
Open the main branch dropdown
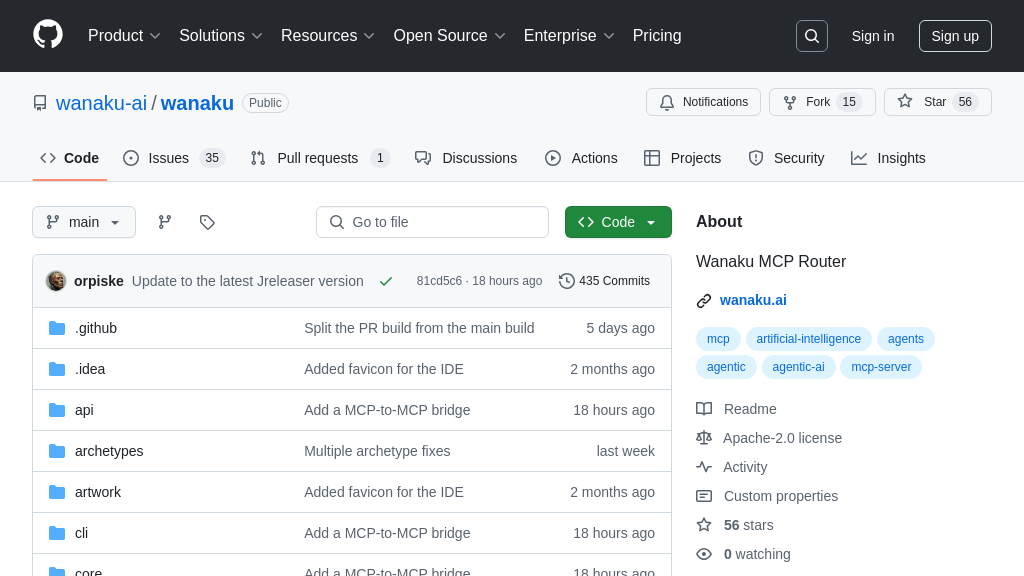click(84, 222)
